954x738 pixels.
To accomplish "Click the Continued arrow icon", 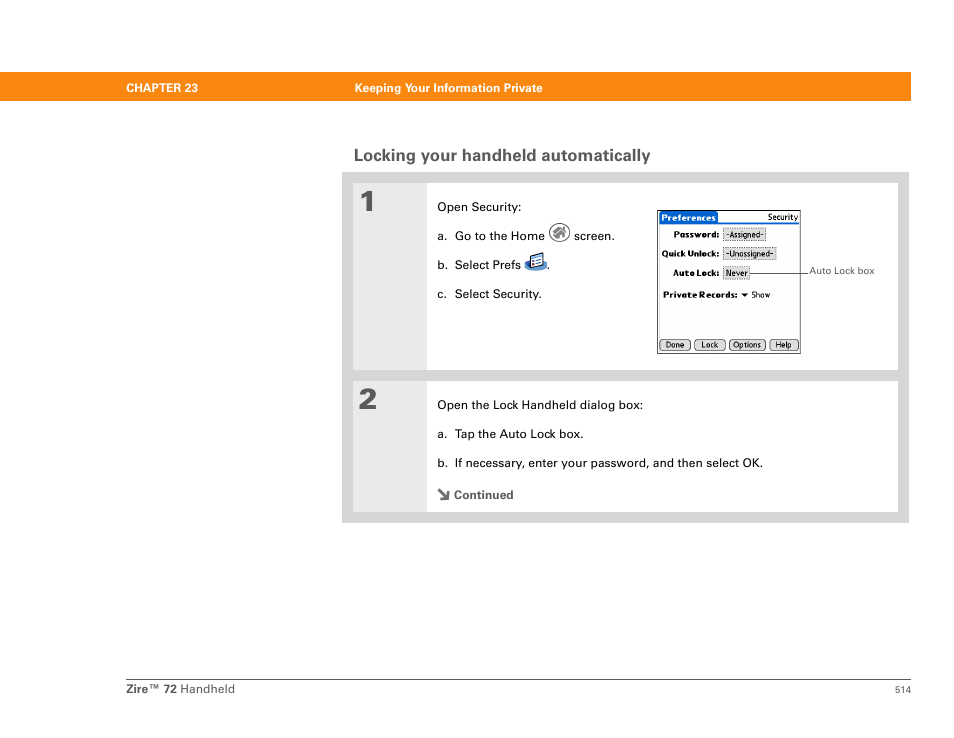I will [443, 495].
